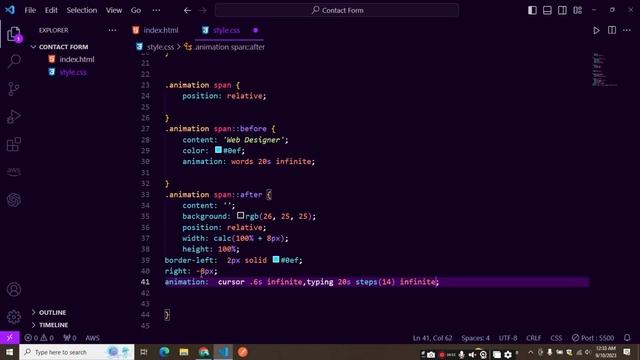Open border-left #0ef color swatch

[276, 259]
